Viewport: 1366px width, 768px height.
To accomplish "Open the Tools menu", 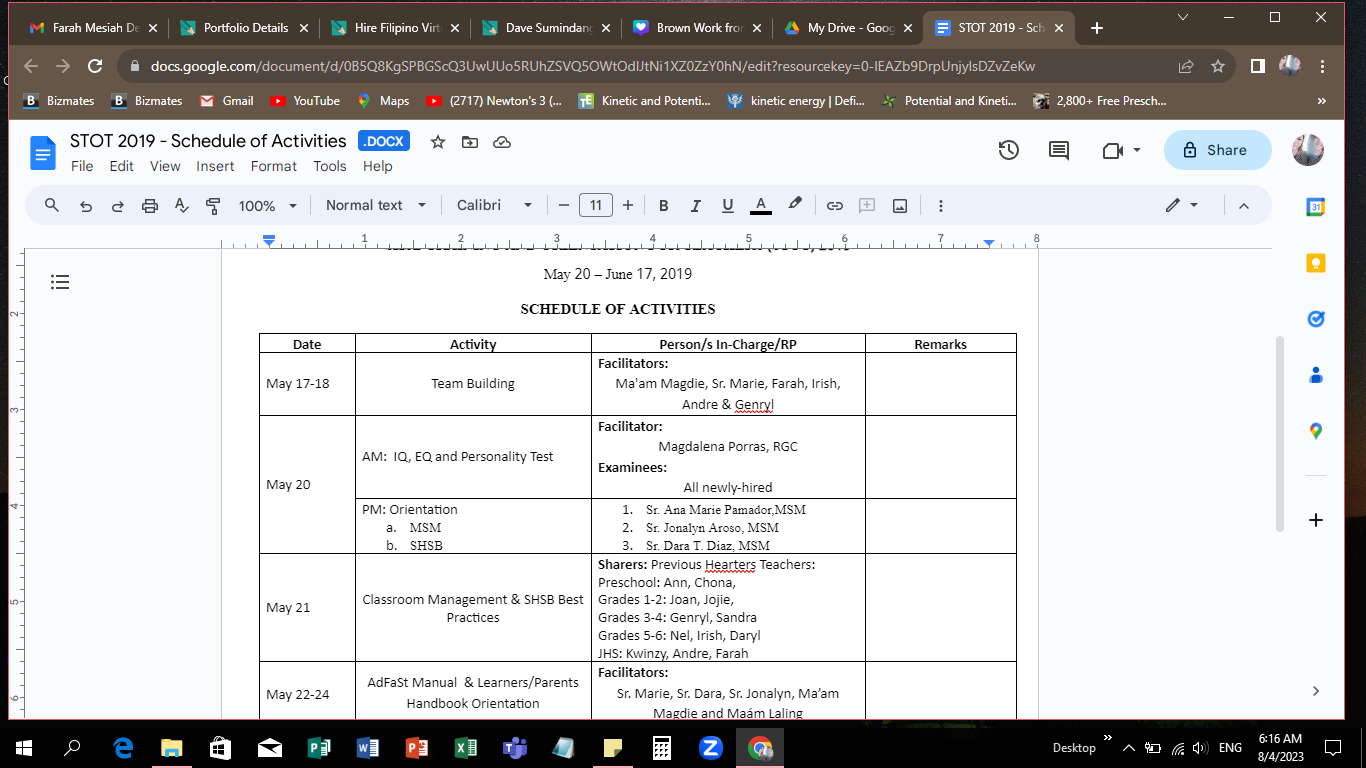I will [330, 166].
